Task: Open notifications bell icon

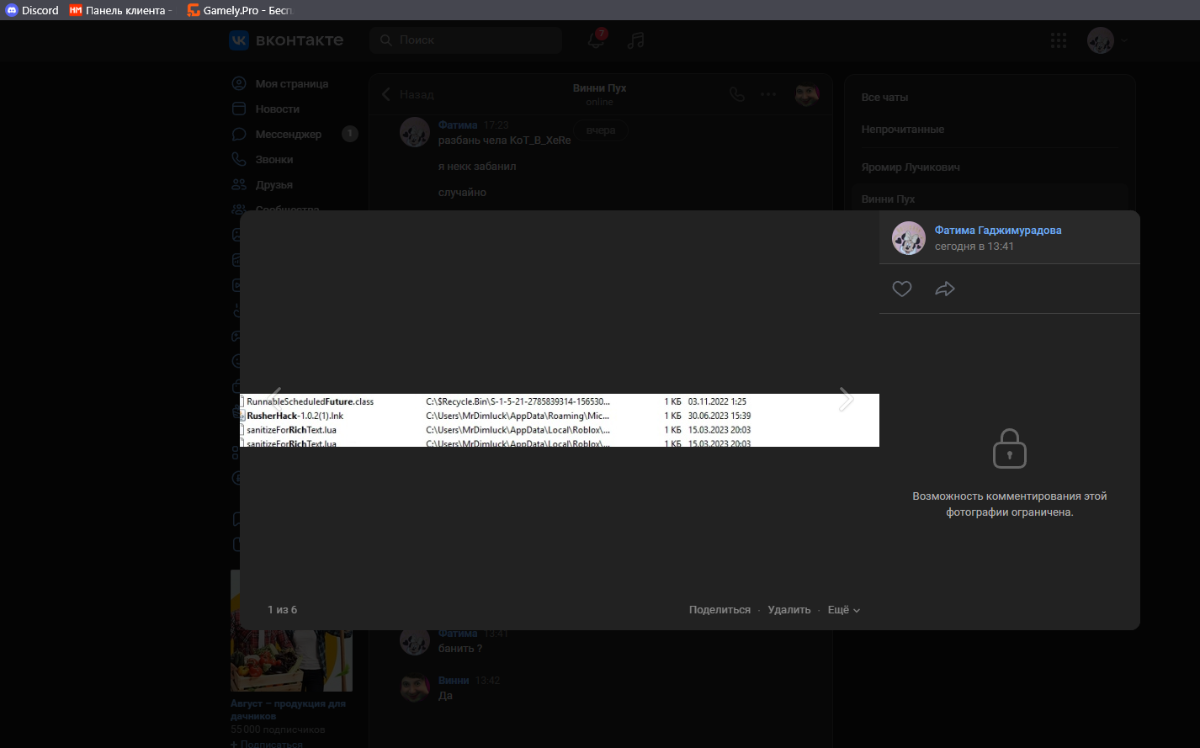Action: (597, 41)
